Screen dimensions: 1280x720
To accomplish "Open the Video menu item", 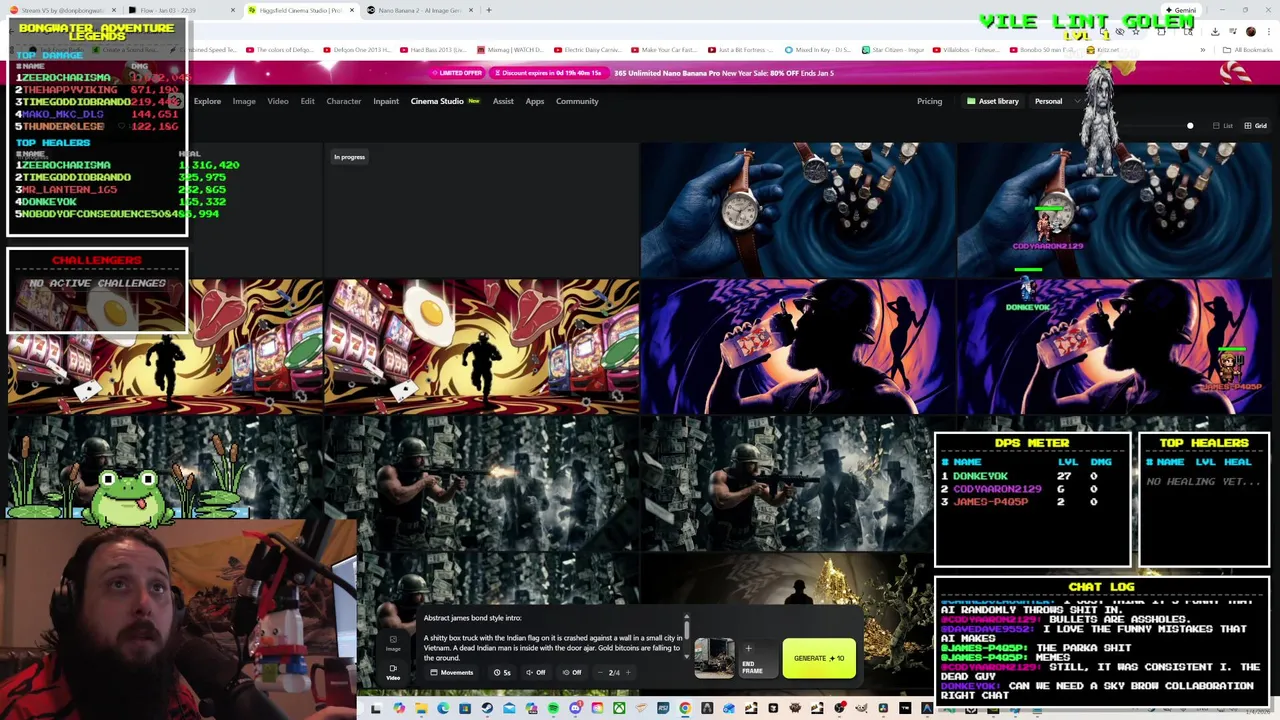I will 278,101.
